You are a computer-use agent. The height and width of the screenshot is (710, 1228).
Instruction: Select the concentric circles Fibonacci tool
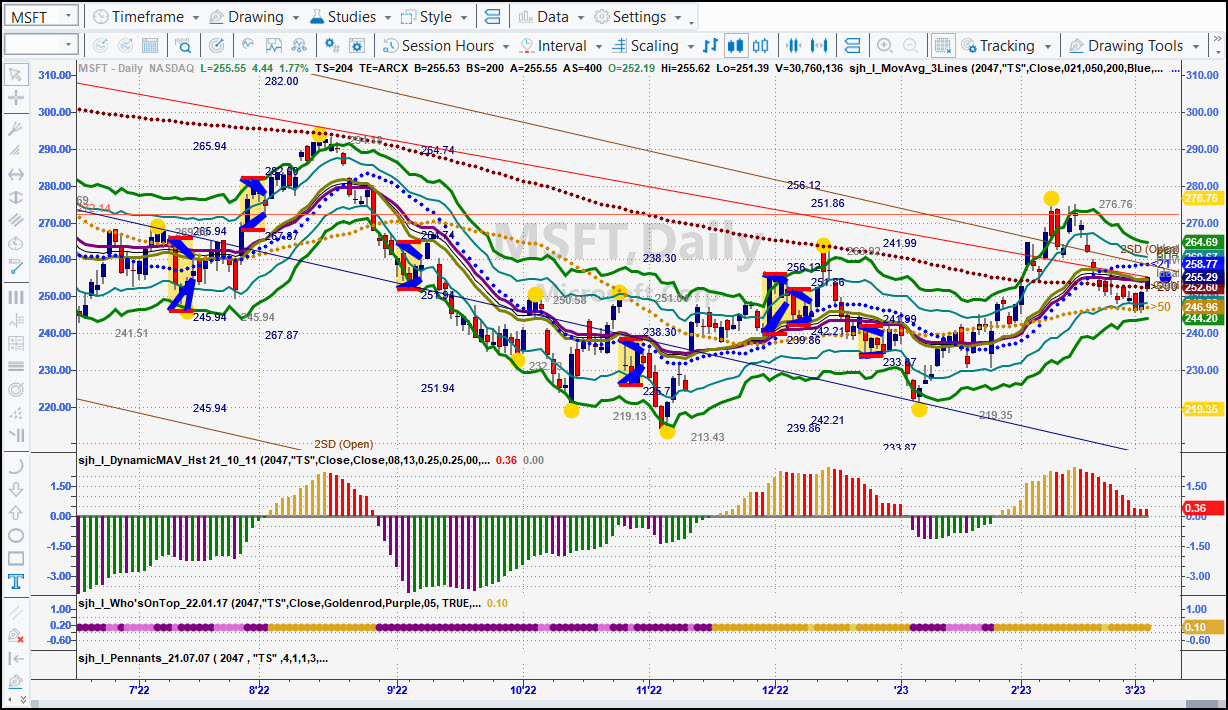click(16, 389)
